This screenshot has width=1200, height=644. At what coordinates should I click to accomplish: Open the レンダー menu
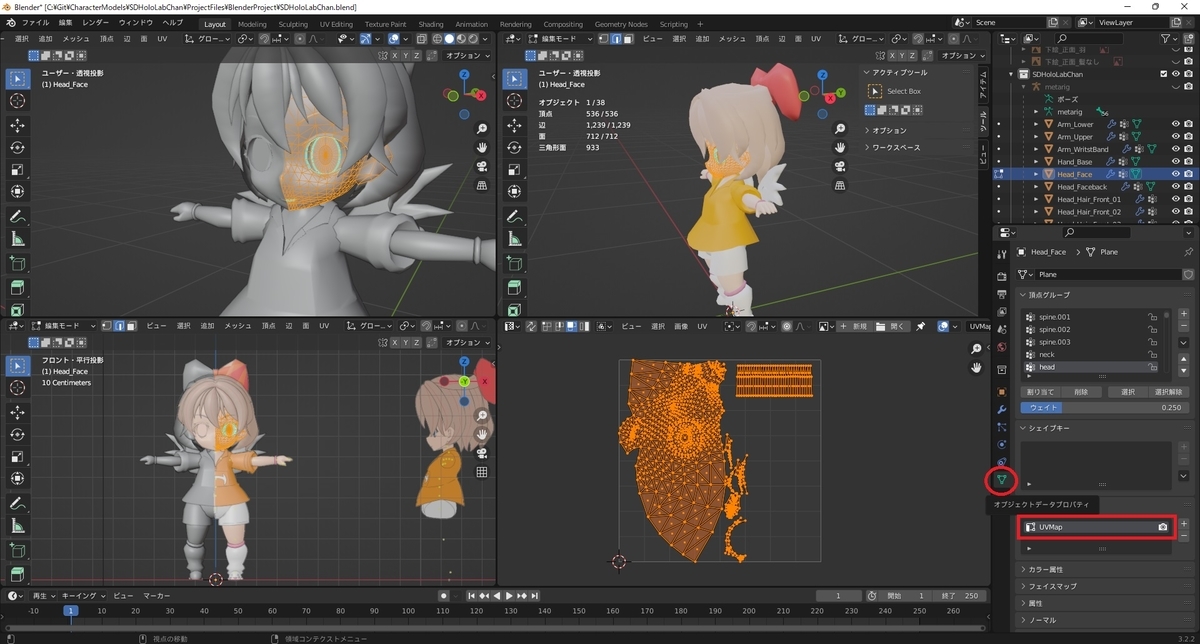coord(96,22)
